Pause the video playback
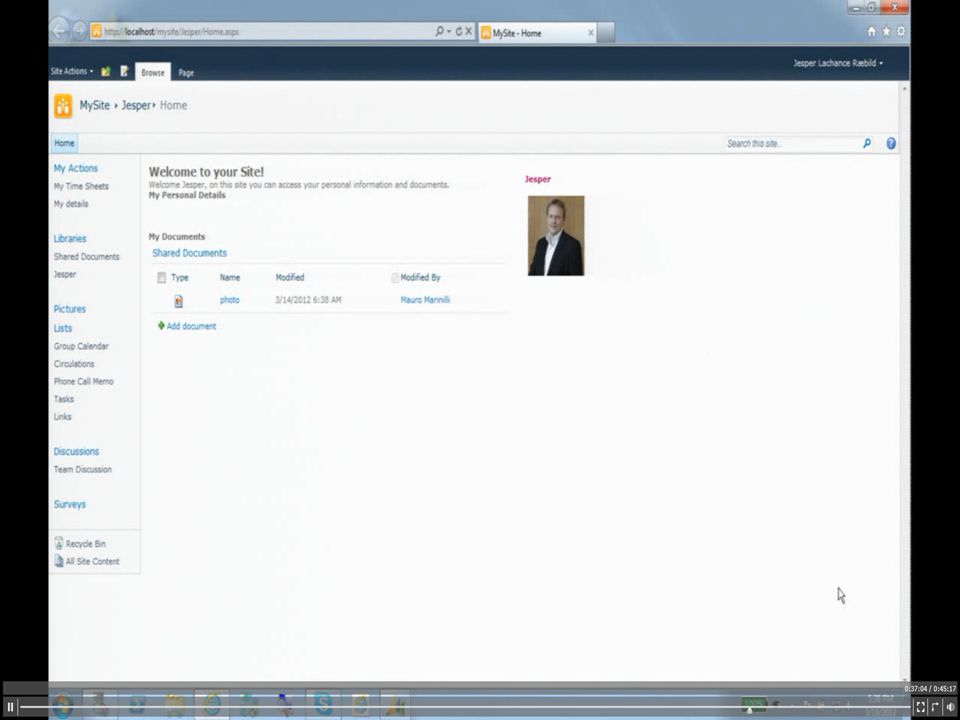Screen dimensions: 960x720 (10, 707)
